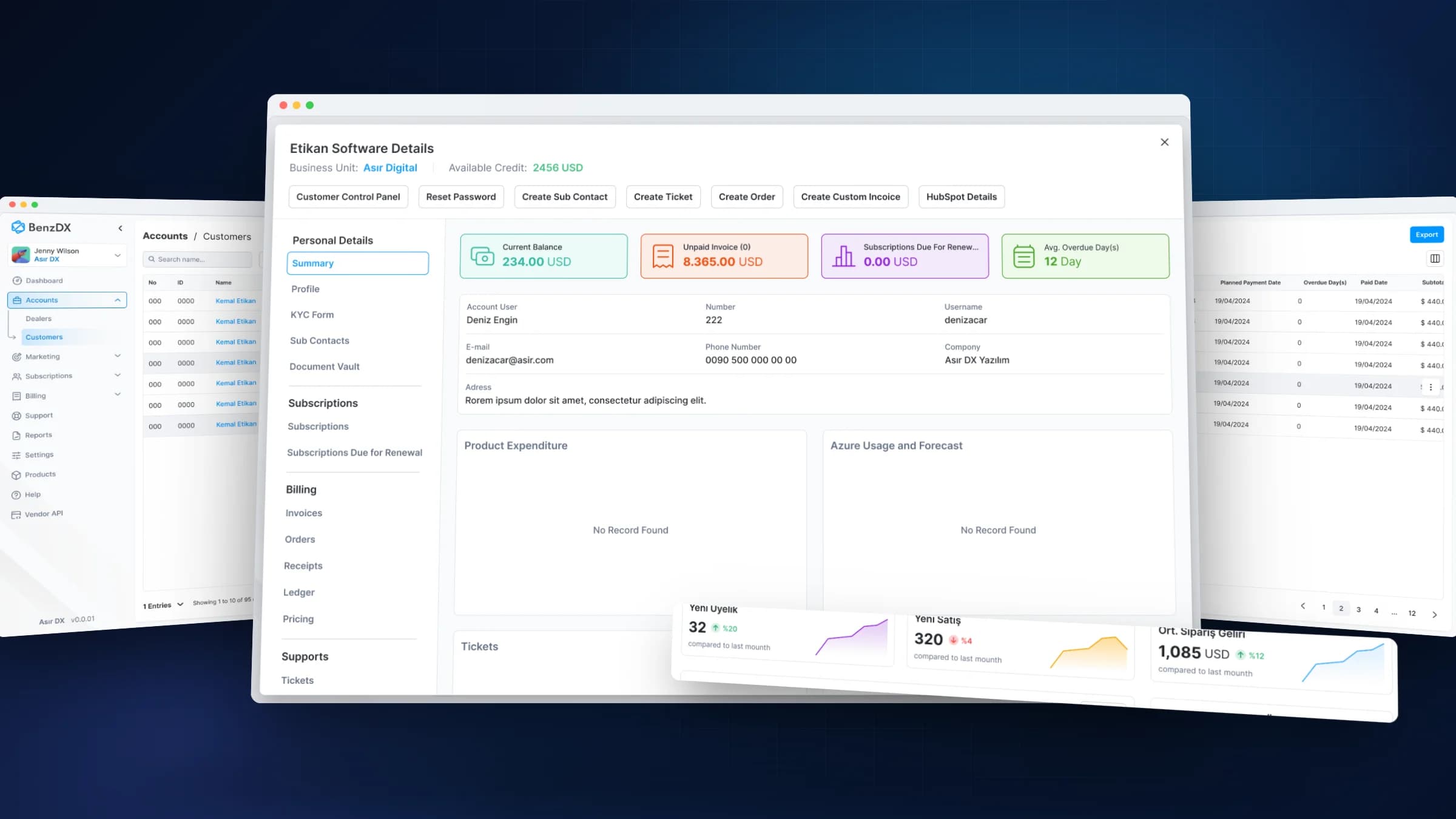Click the HubSpot Details button

(x=962, y=197)
